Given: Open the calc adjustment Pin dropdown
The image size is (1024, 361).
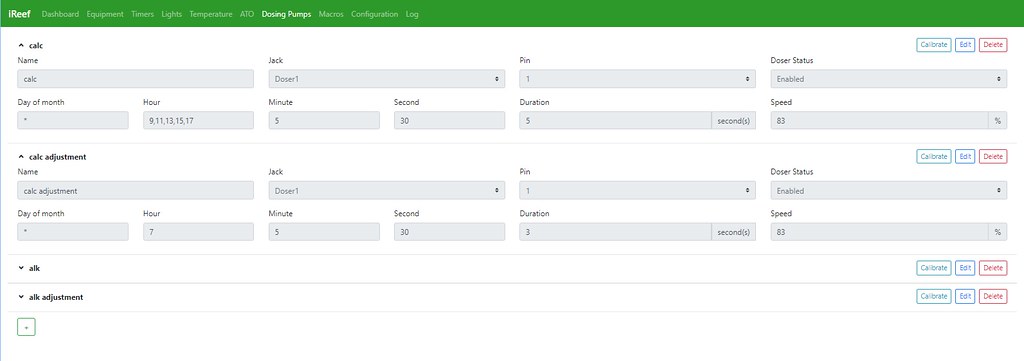Looking at the screenshot, I should (637, 191).
